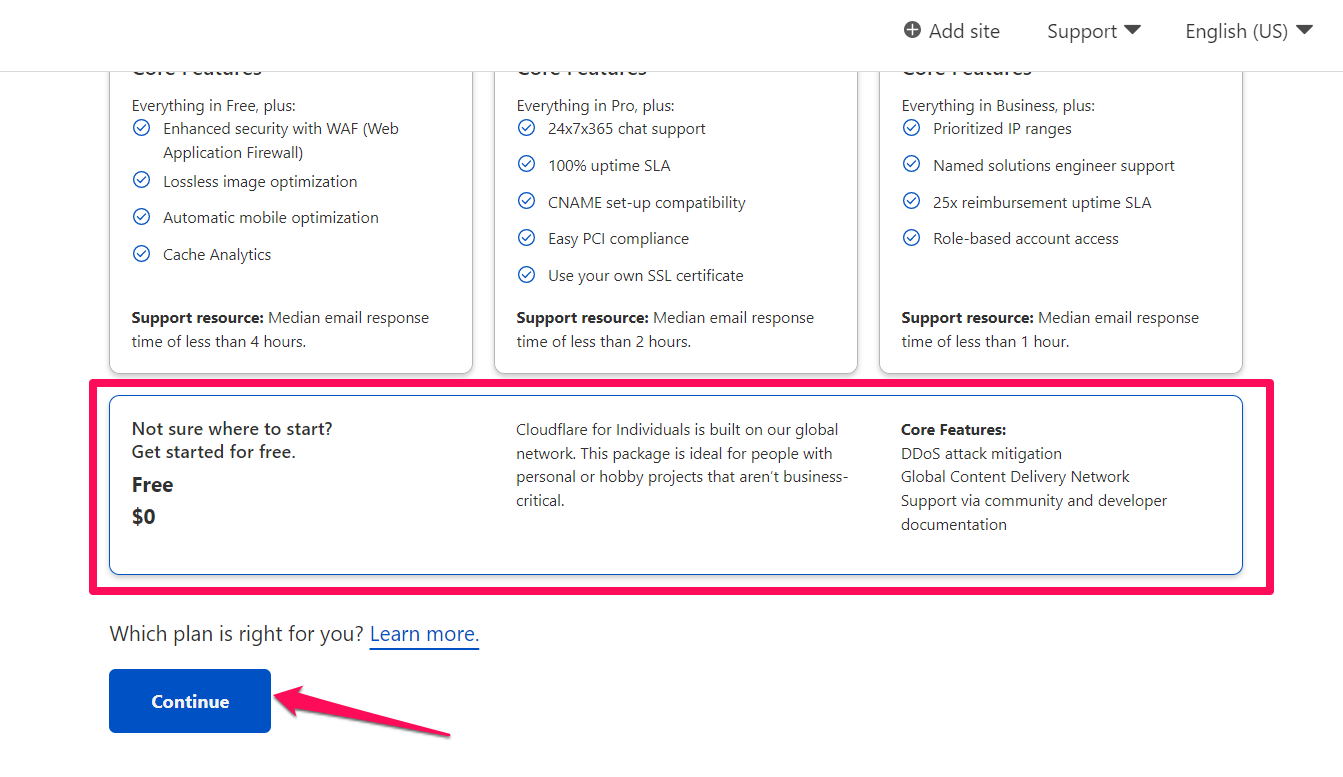Click the plus icon beside Add site
This screenshot has width=1343, height=777.
[912, 30]
